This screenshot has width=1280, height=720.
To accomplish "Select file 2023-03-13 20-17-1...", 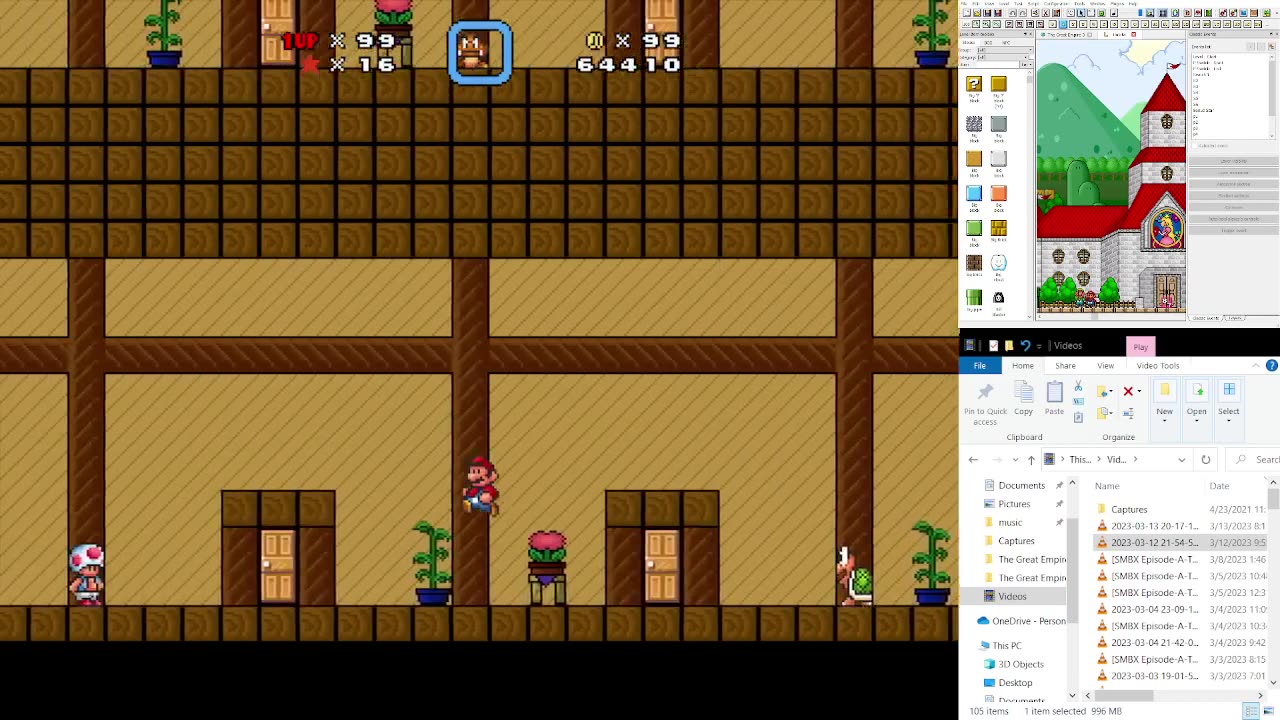I will click(x=1154, y=526).
